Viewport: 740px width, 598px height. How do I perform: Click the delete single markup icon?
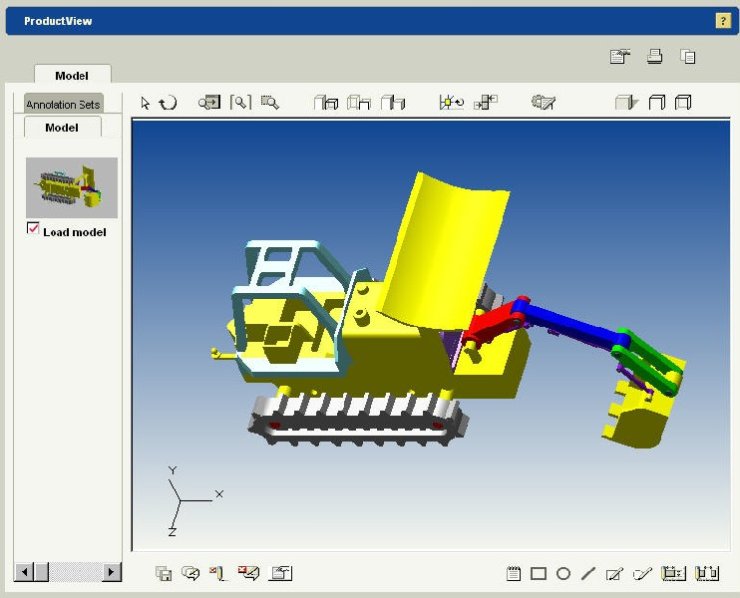coord(218,573)
